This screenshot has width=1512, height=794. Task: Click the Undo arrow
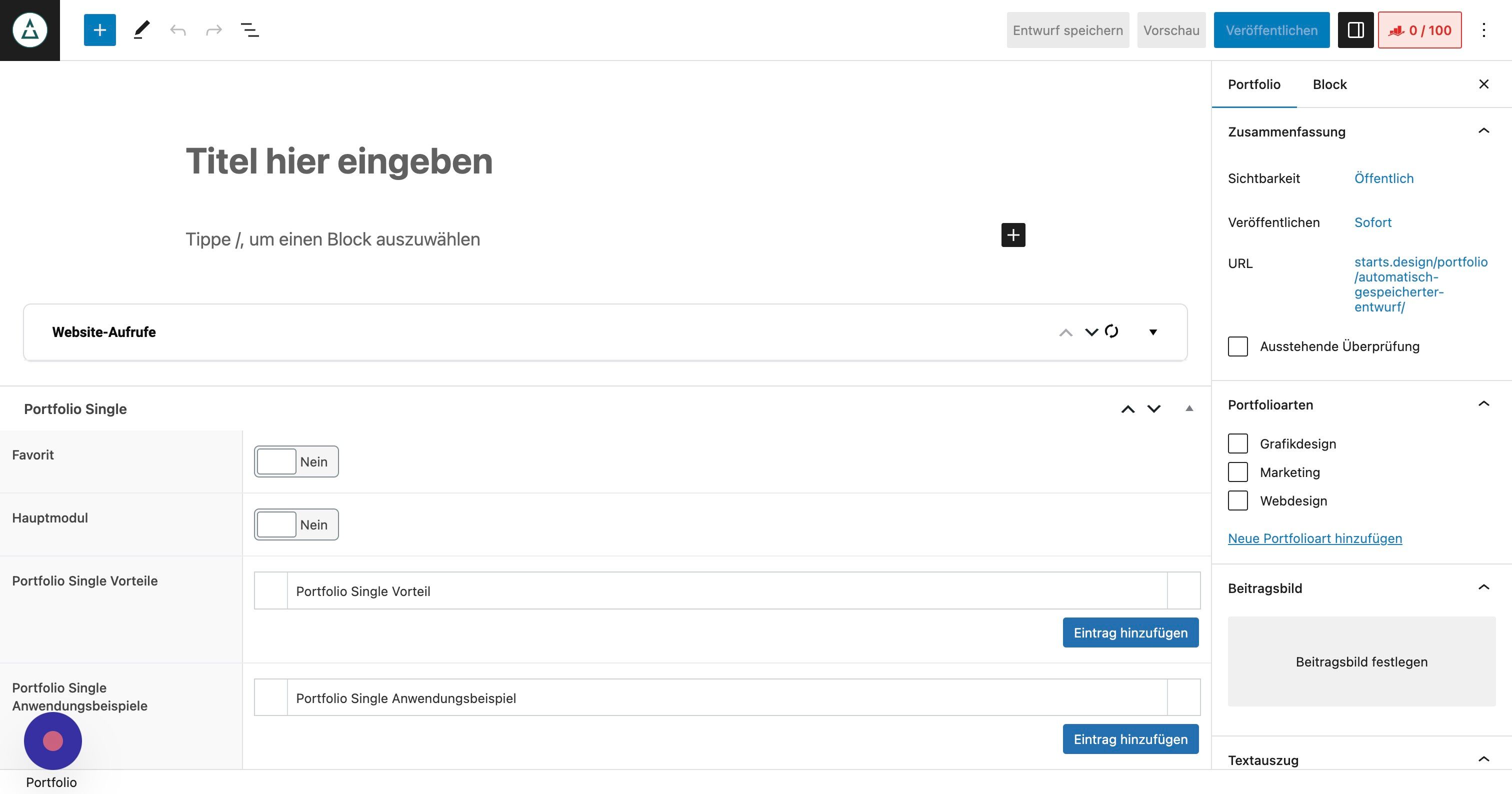coord(178,30)
